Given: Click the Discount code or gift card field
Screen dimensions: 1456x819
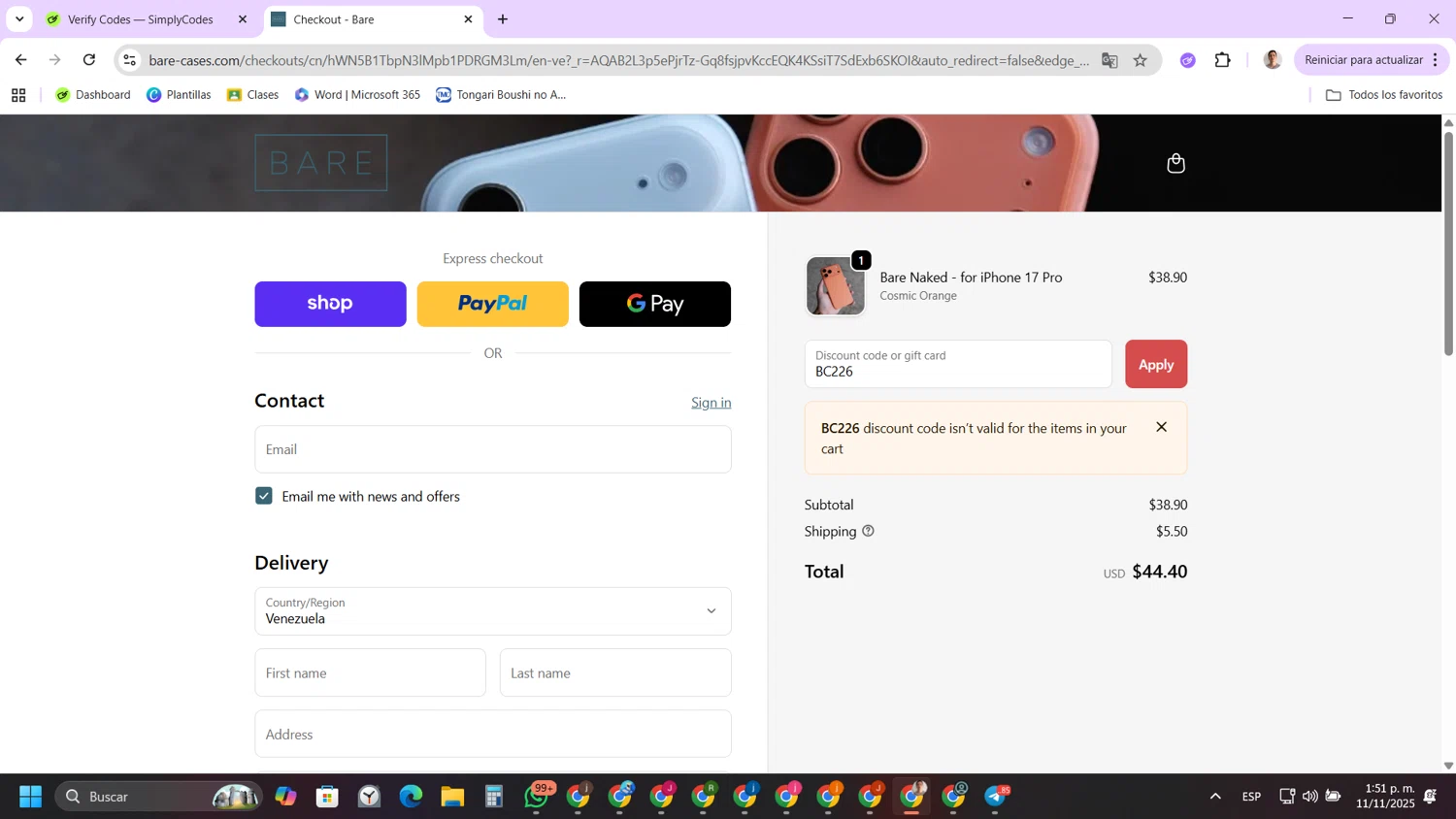Looking at the screenshot, I should 958,364.
